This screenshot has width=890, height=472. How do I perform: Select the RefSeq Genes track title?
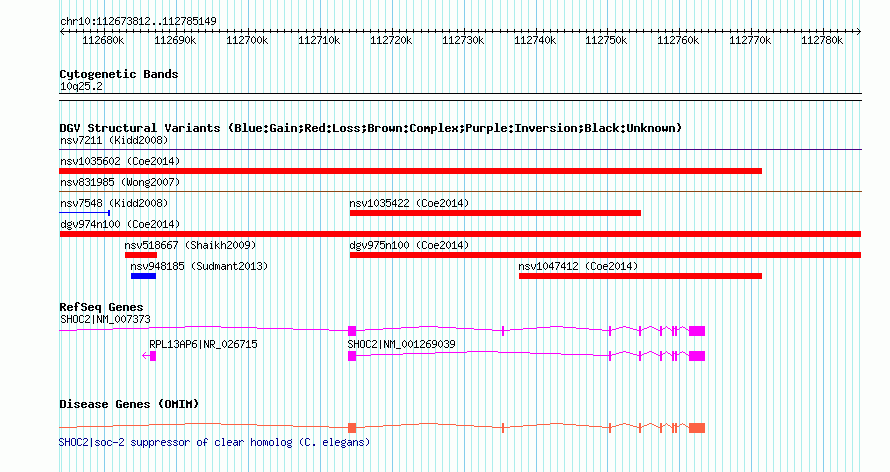pos(101,307)
